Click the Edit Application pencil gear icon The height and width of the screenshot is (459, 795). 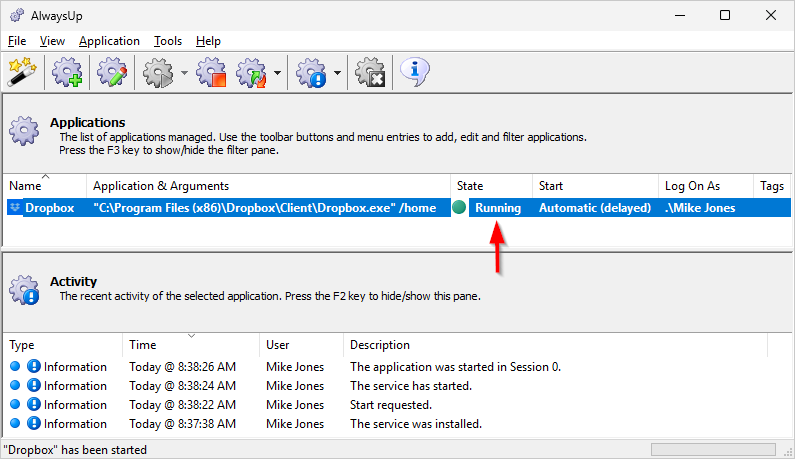pyautogui.click(x=110, y=72)
